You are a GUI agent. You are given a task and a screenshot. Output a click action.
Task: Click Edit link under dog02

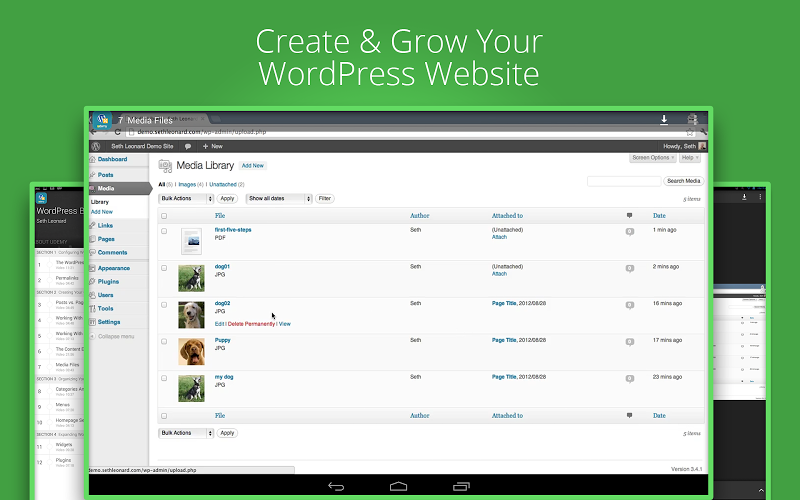click(x=219, y=324)
